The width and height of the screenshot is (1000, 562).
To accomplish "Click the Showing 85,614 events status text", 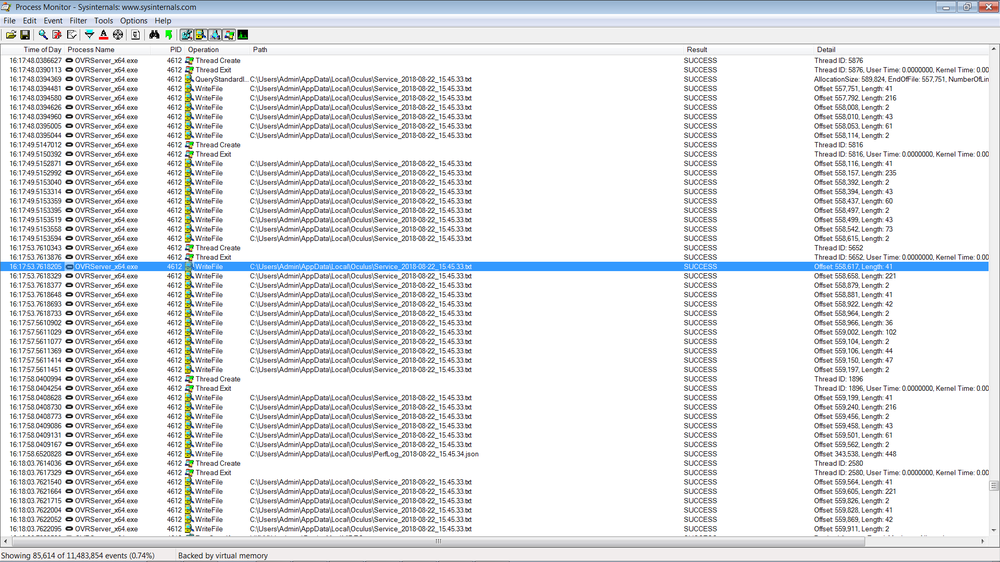I will pyautogui.click(x=78, y=556).
